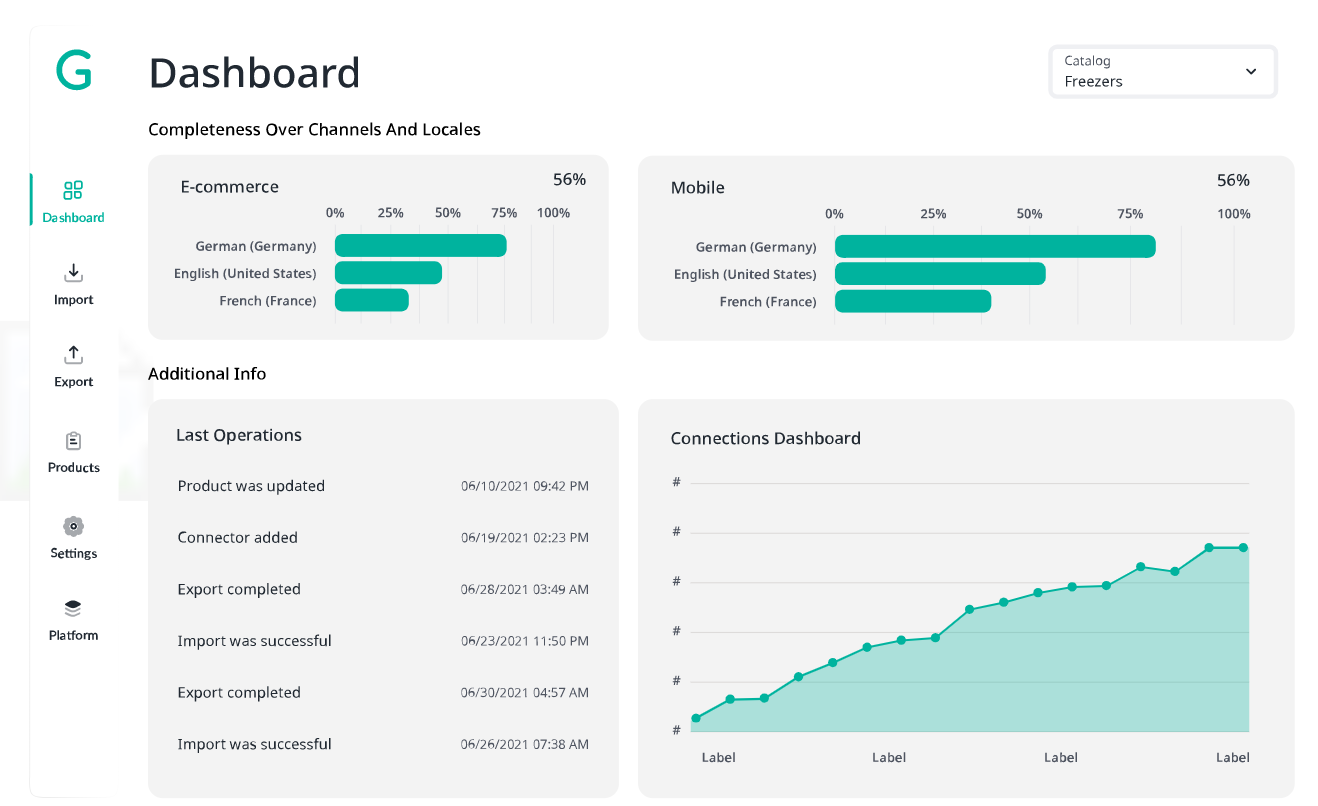
Task: Click the 56% completeness value for E-commerce
Action: [x=568, y=179]
